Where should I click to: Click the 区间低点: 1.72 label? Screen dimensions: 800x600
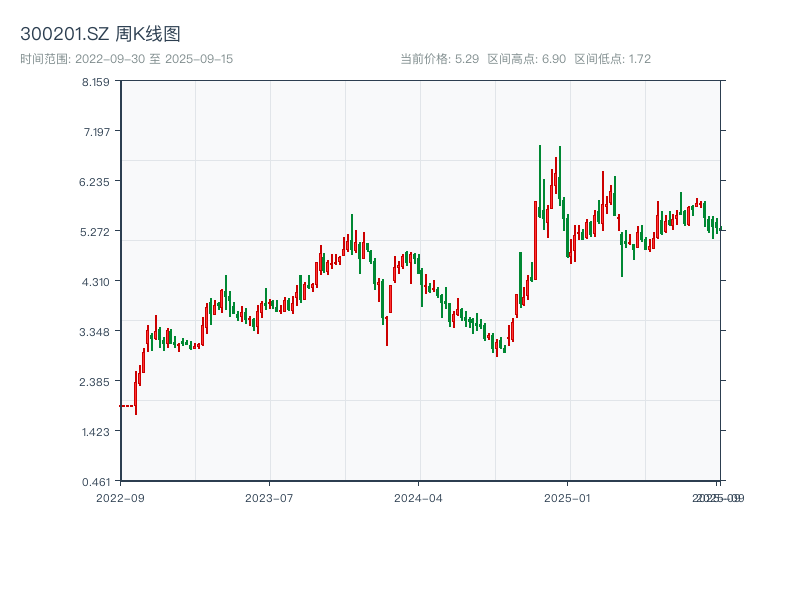click(612, 59)
